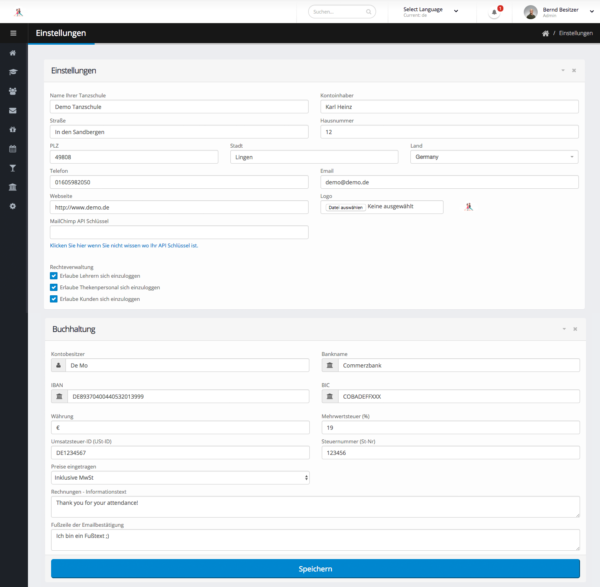Click the person icon beside Kontobesitzer
The image size is (600, 587).
58,365
